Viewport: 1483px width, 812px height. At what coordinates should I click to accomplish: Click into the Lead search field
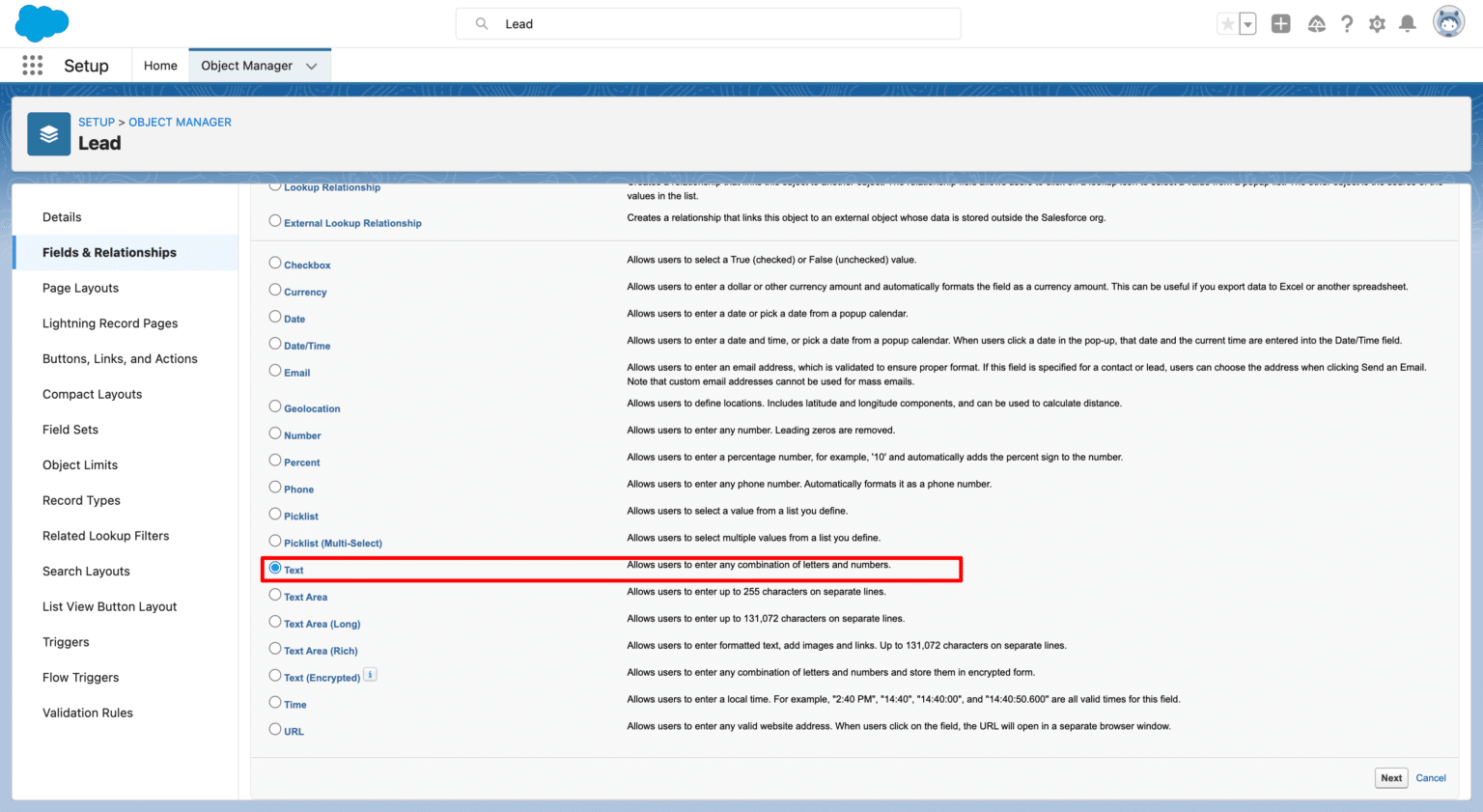708,23
